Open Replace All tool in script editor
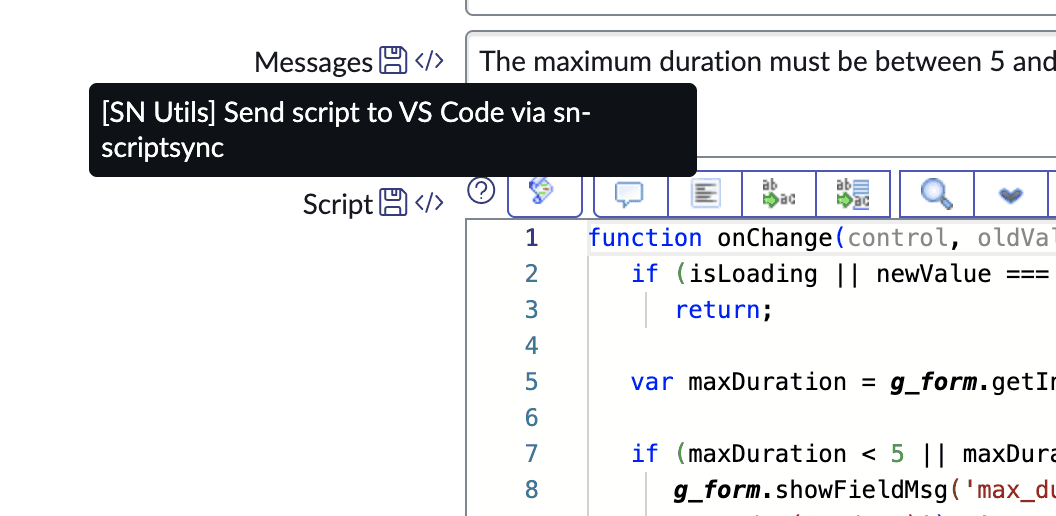Viewport: 1056px width, 516px height. pyautogui.click(x=853, y=194)
